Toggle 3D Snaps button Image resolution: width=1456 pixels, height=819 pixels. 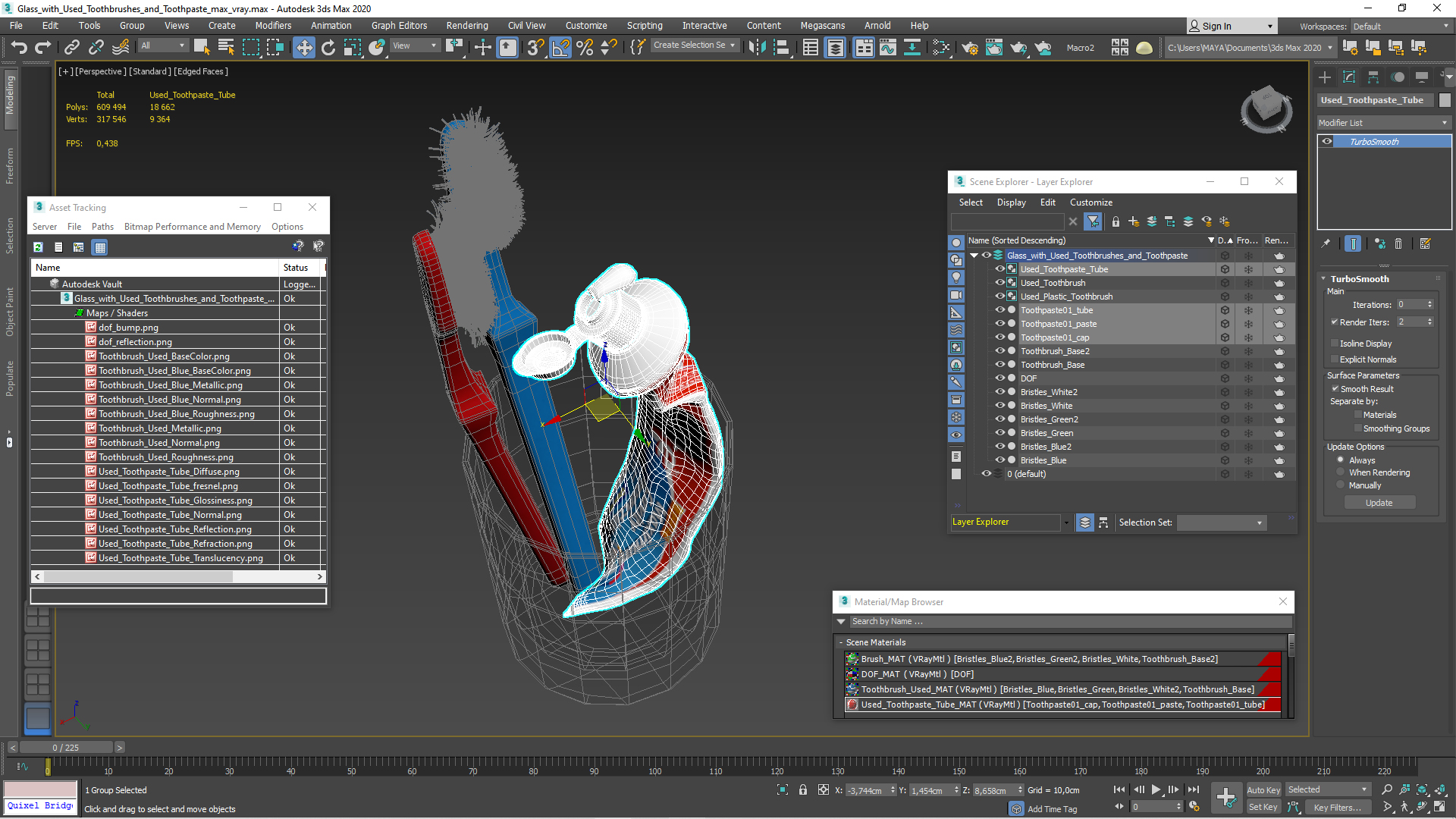pos(535,47)
